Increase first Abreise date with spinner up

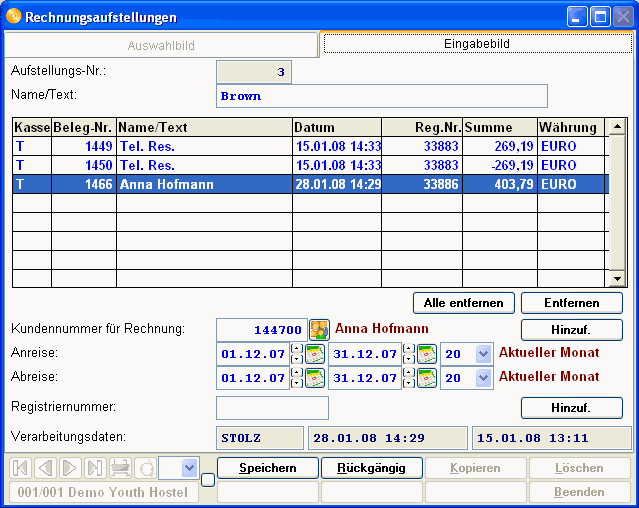click(x=297, y=373)
